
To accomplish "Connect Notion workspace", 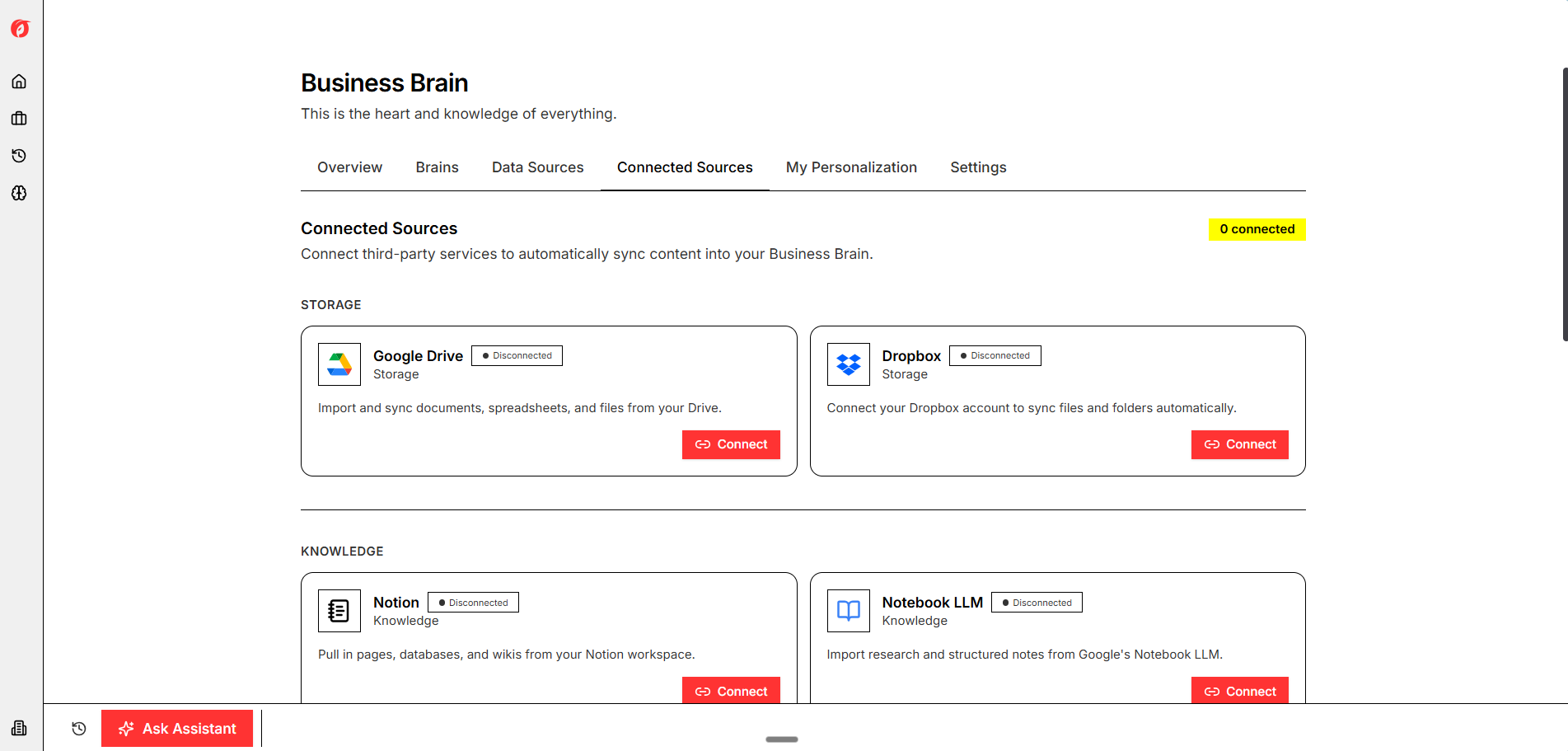I will click(x=731, y=691).
